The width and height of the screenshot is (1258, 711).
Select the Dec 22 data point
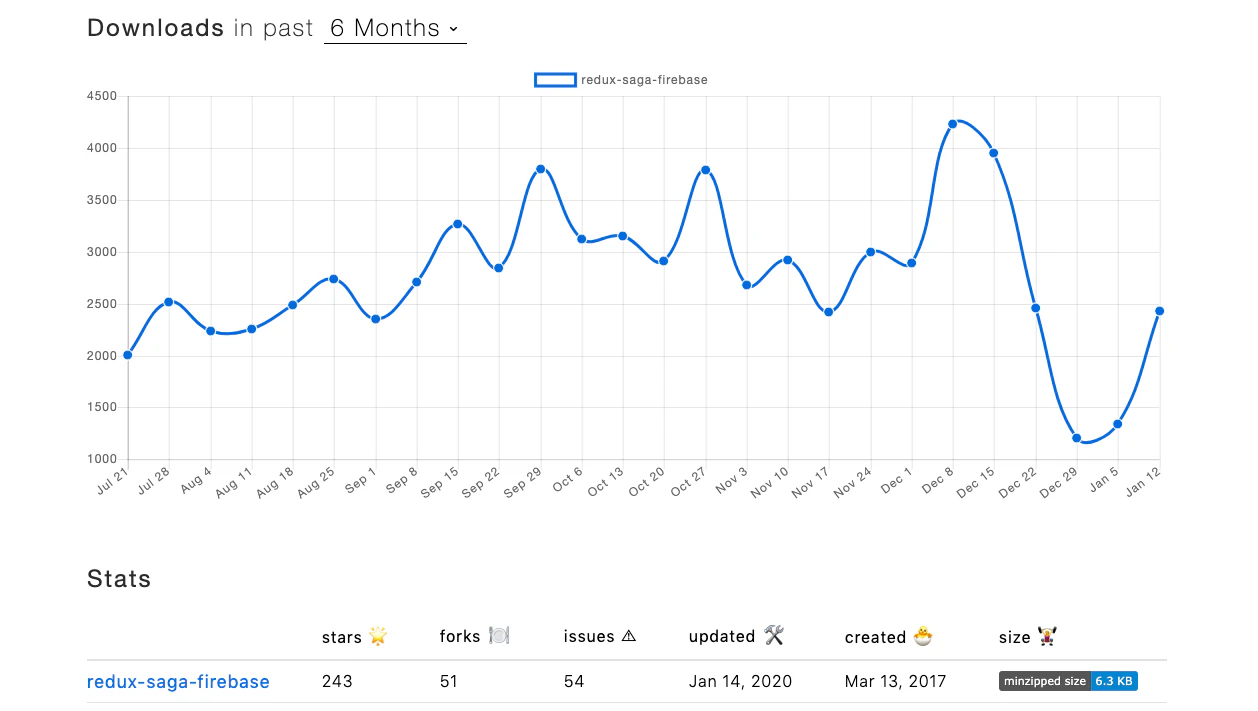pyautogui.click(x=1036, y=308)
